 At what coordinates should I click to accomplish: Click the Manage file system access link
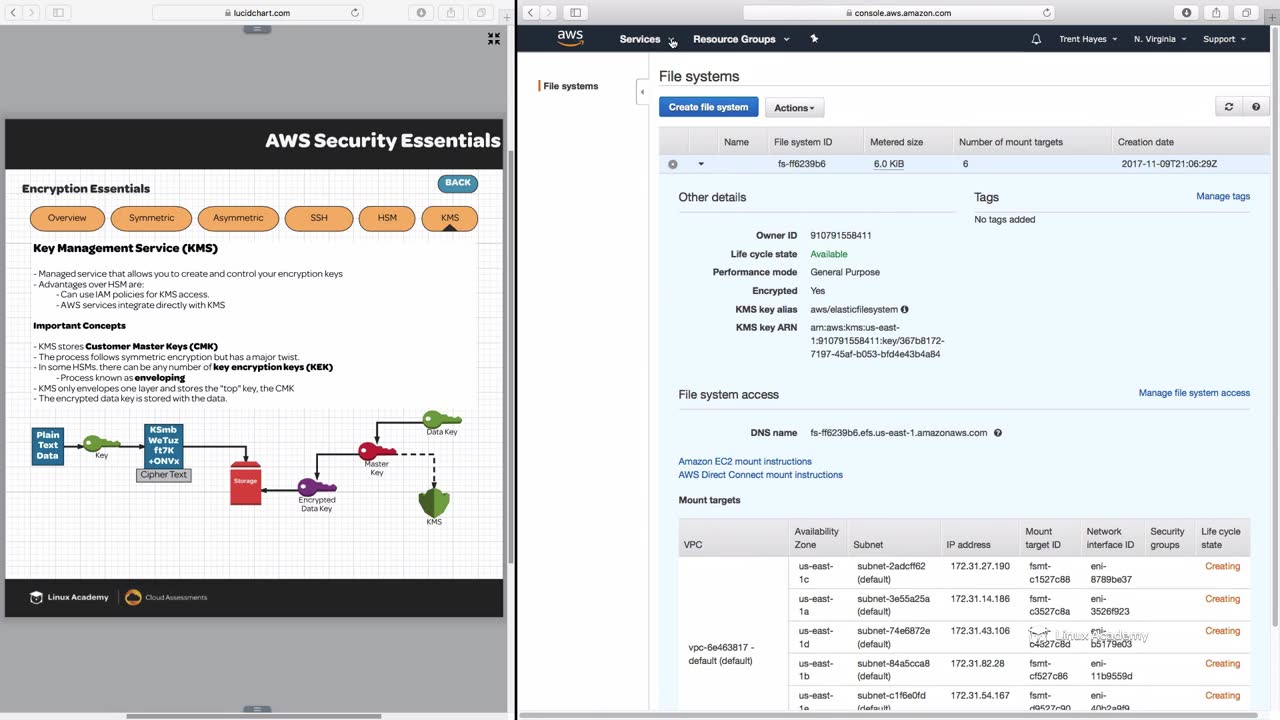(1194, 393)
